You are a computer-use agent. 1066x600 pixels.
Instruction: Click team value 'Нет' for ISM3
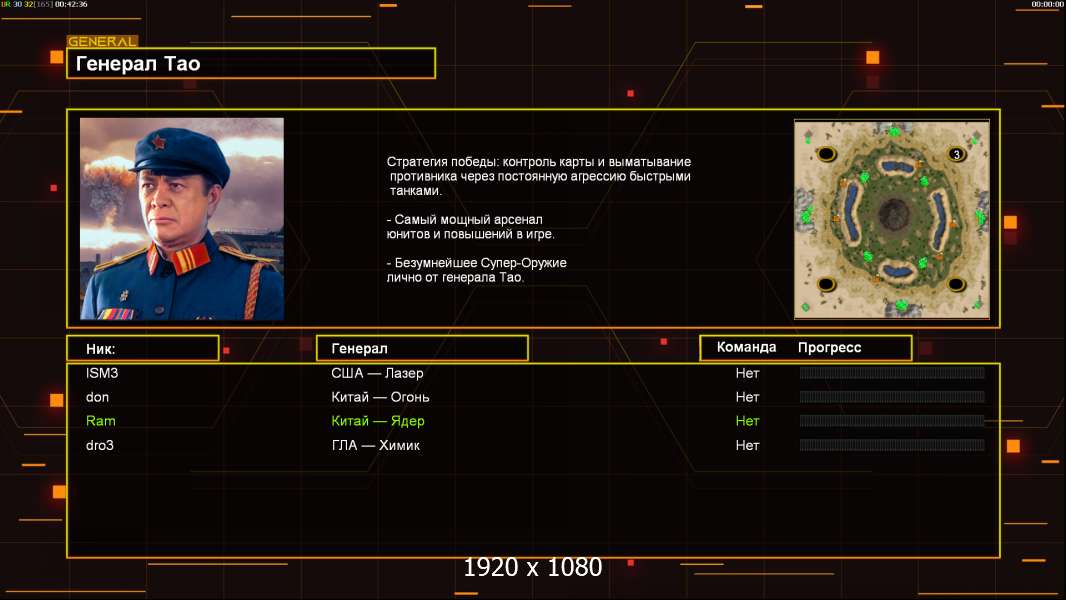tap(747, 373)
